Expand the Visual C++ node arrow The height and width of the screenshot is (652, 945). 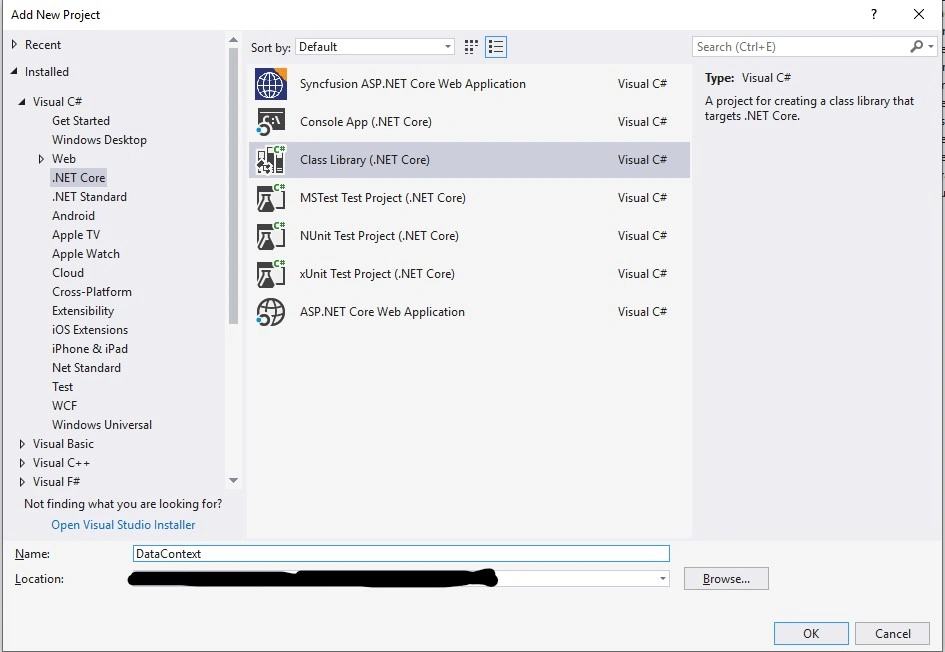point(22,463)
